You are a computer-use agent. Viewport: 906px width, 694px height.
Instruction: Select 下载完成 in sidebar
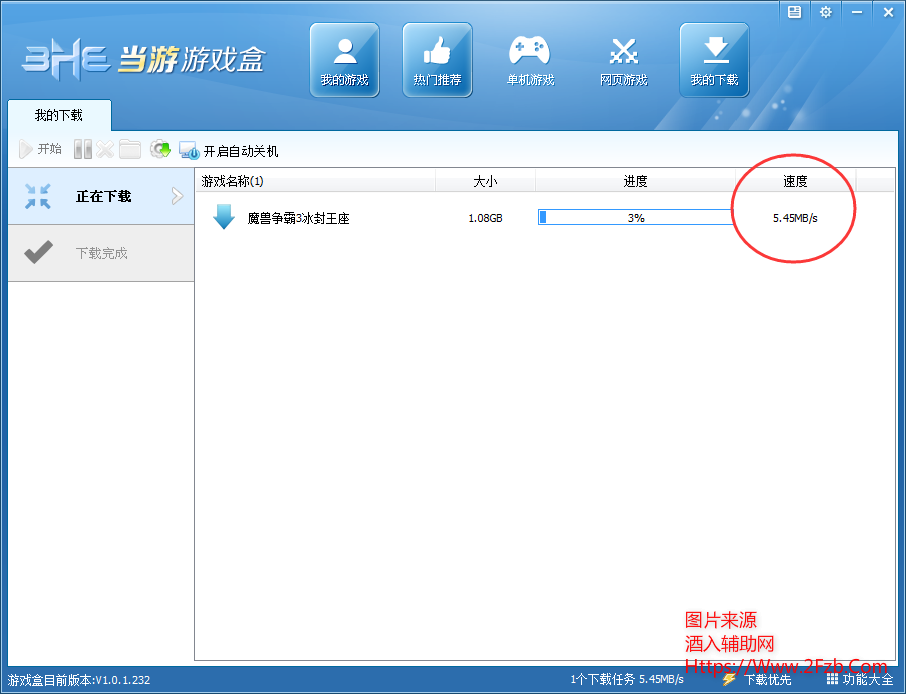click(x=101, y=253)
